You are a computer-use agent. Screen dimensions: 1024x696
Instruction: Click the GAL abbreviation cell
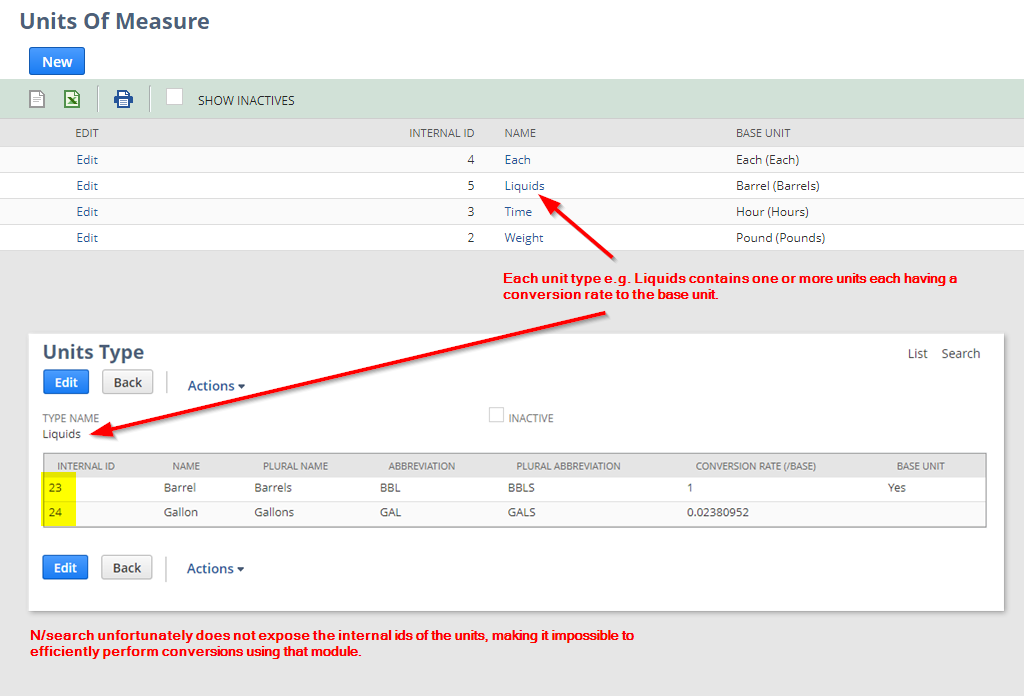click(391, 513)
